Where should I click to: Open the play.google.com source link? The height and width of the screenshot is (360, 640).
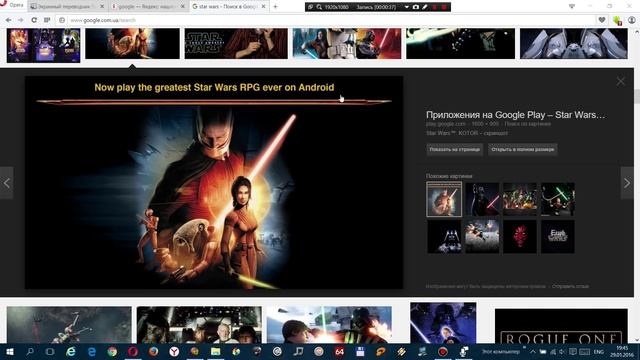[x=446, y=124]
